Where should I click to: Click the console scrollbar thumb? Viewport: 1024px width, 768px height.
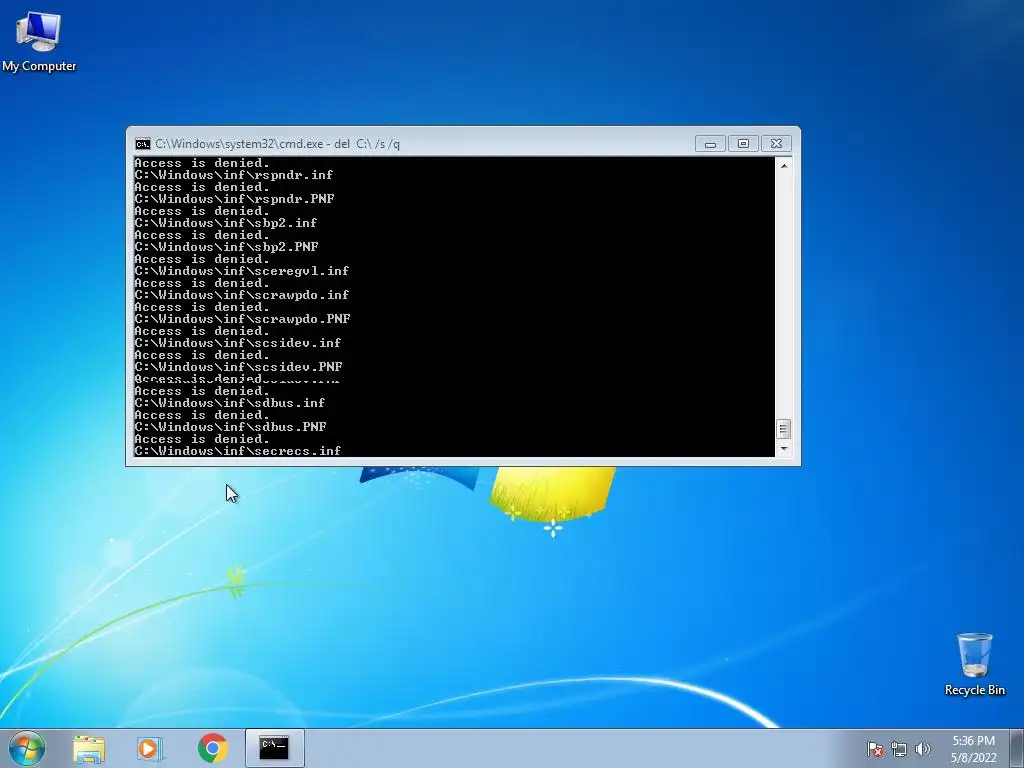[x=784, y=429]
